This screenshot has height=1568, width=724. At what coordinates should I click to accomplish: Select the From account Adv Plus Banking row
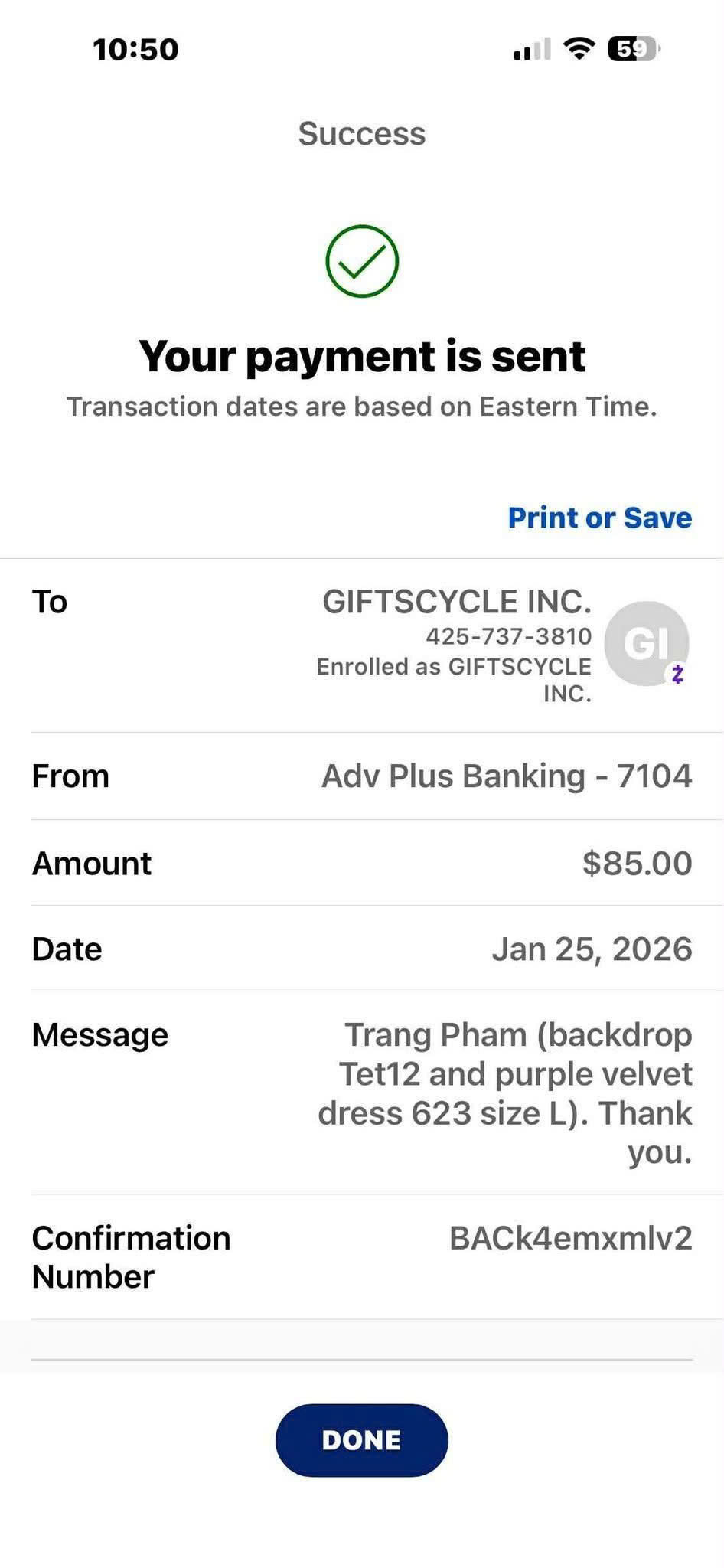[x=362, y=776]
